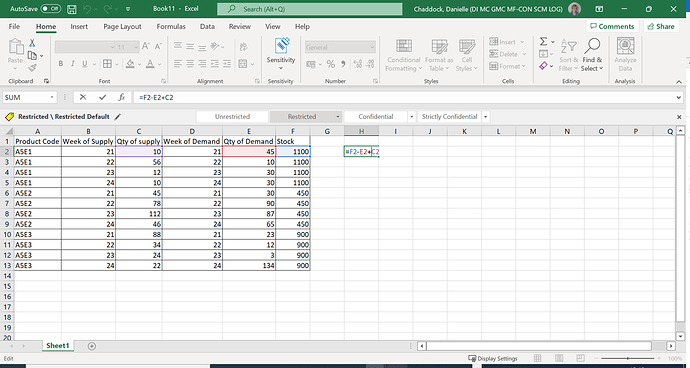The image size is (690, 368).
Task: Open Sort & Filter menu
Action: coord(568,55)
